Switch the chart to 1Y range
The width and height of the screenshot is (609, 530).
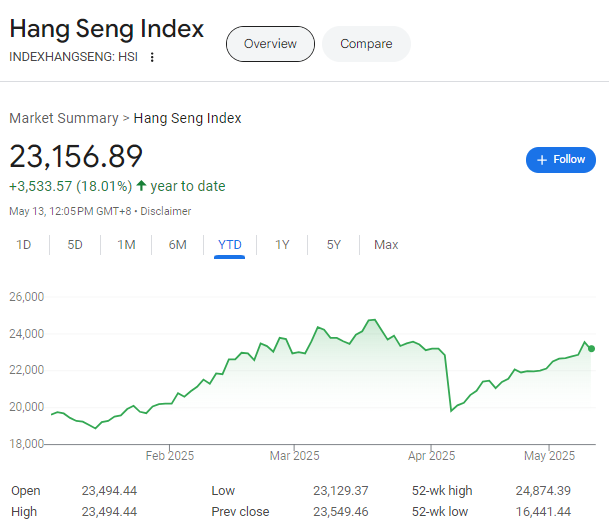(x=282, y=245)
